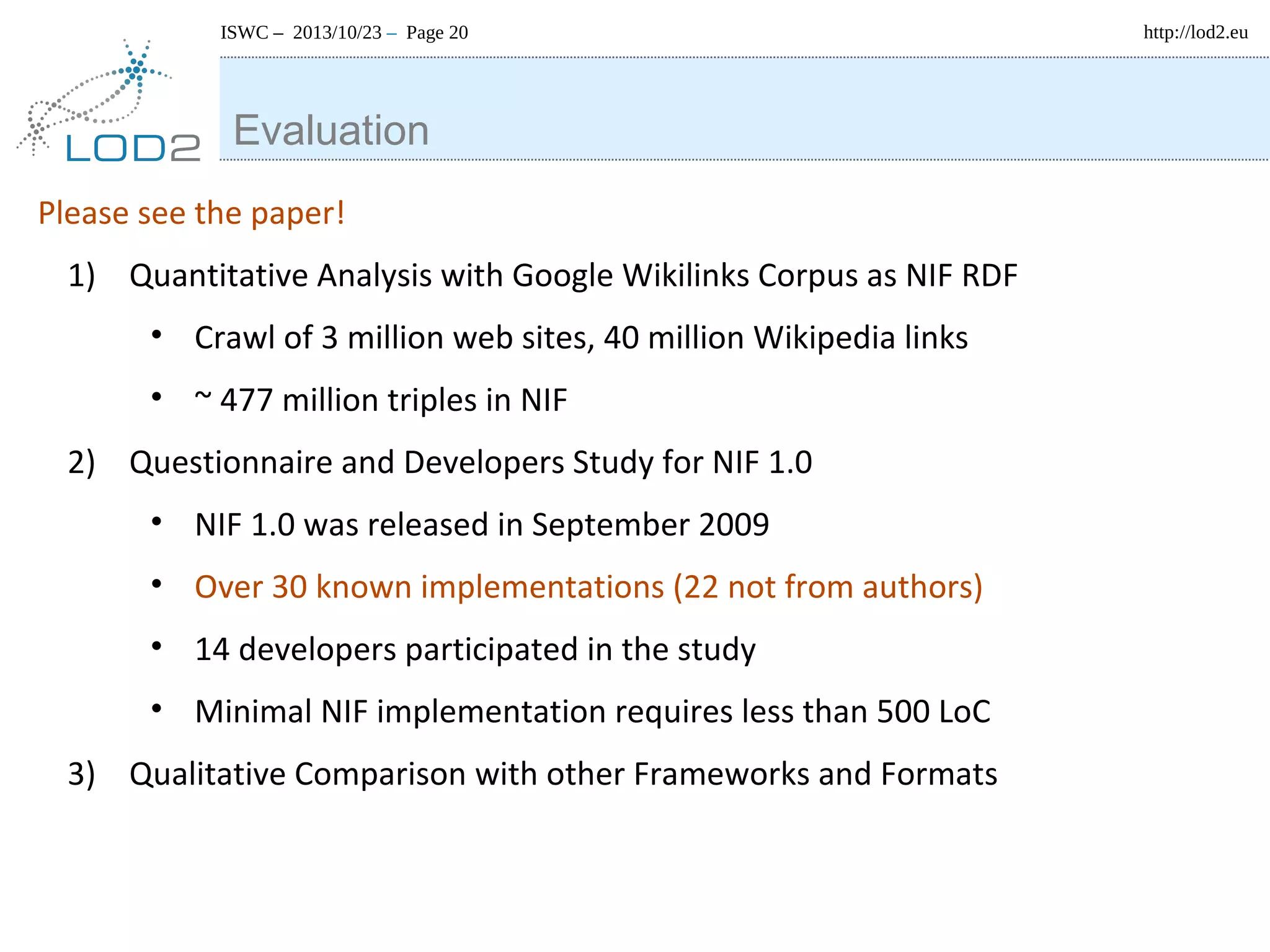This screenshot has height=952, width=1270.
Task: Click the LOD2 logo
Action: click(133, 148)
